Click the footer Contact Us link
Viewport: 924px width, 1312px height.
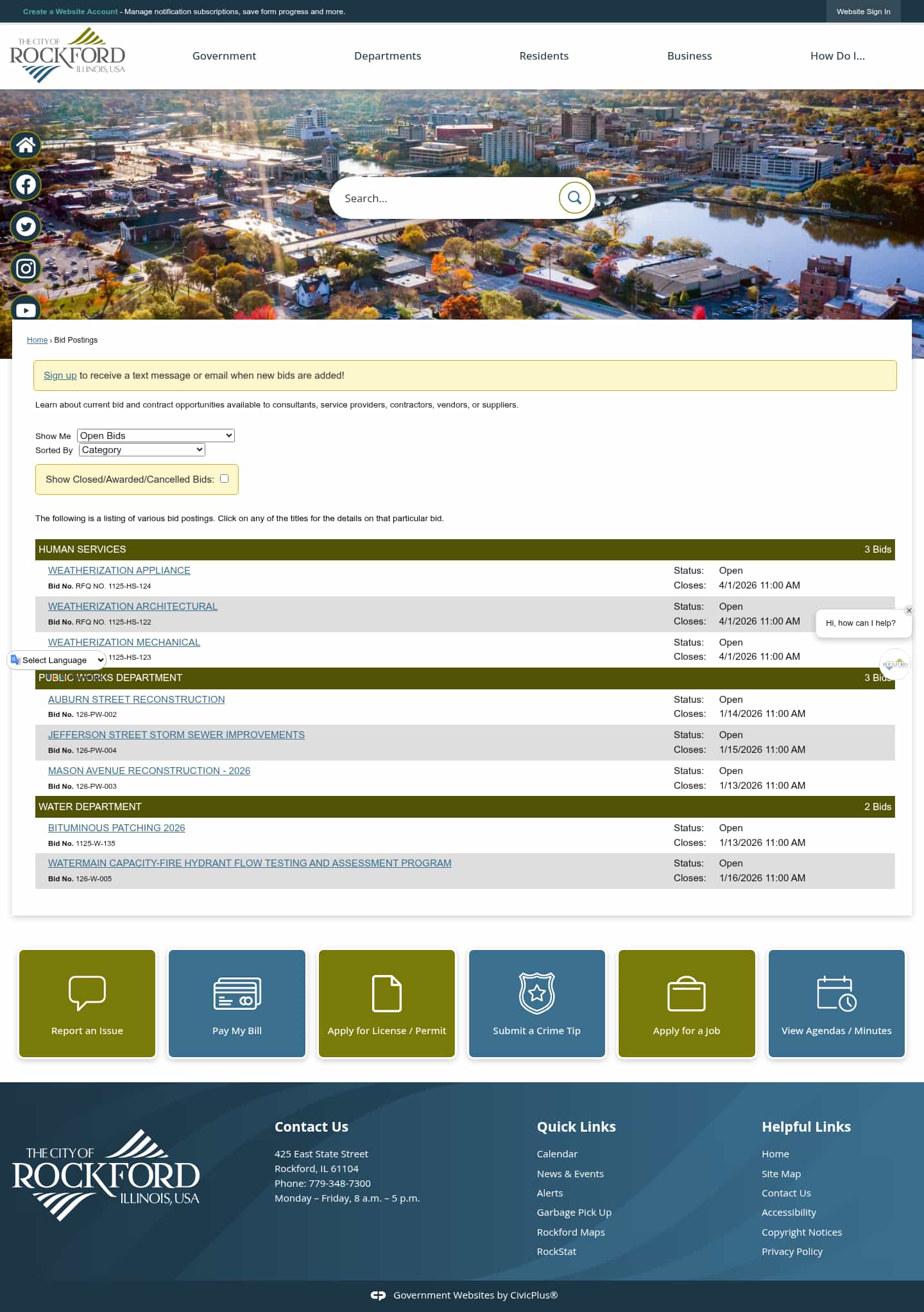(786, 1193)
